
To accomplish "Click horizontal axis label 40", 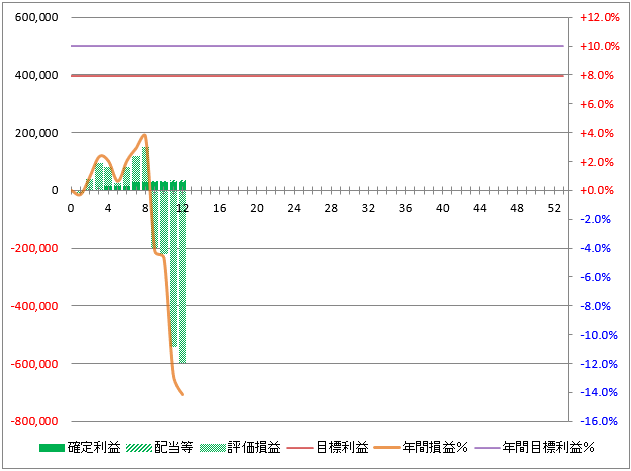I will (x=443, y=208).
